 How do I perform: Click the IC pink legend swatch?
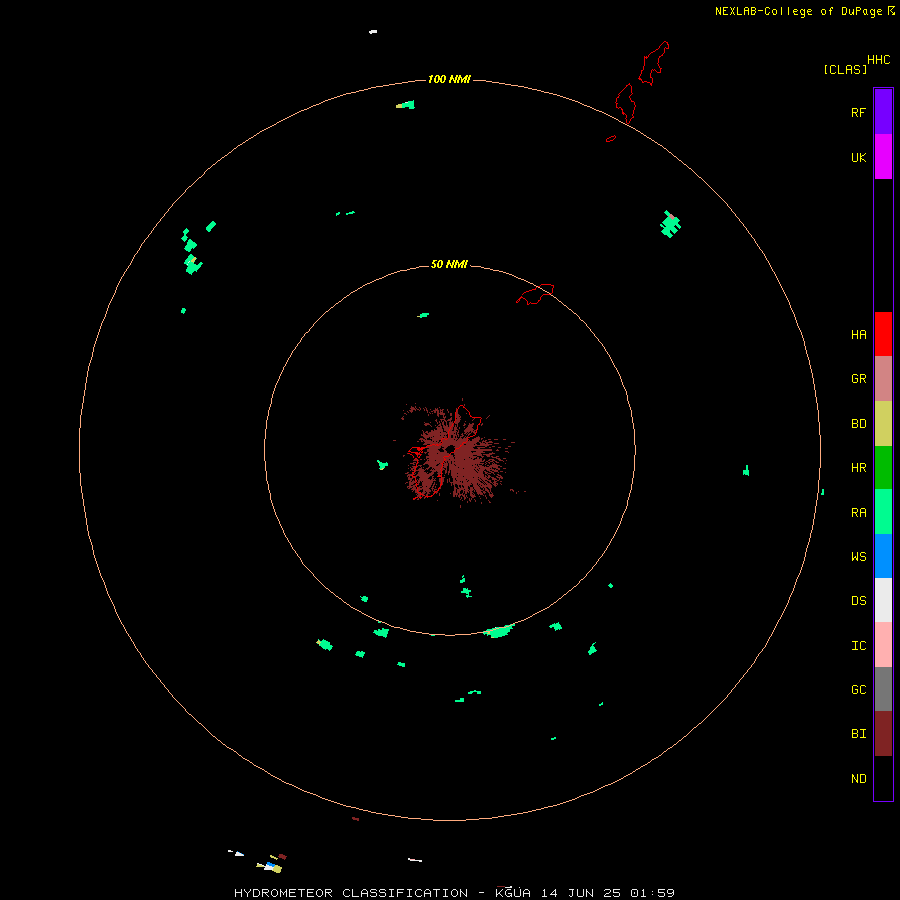coord(883,645)
